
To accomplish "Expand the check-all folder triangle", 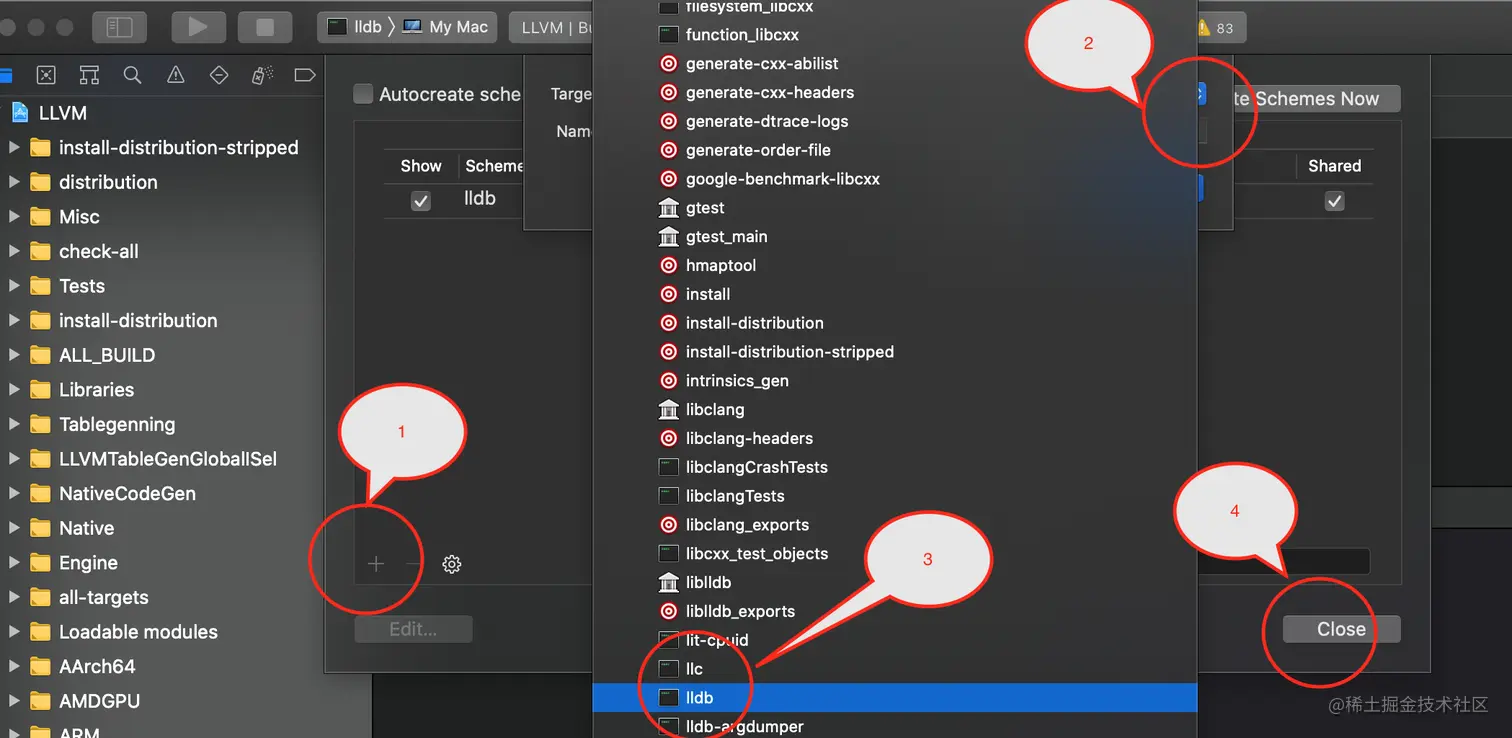I will pyautogui.click(x=14, y=251).
